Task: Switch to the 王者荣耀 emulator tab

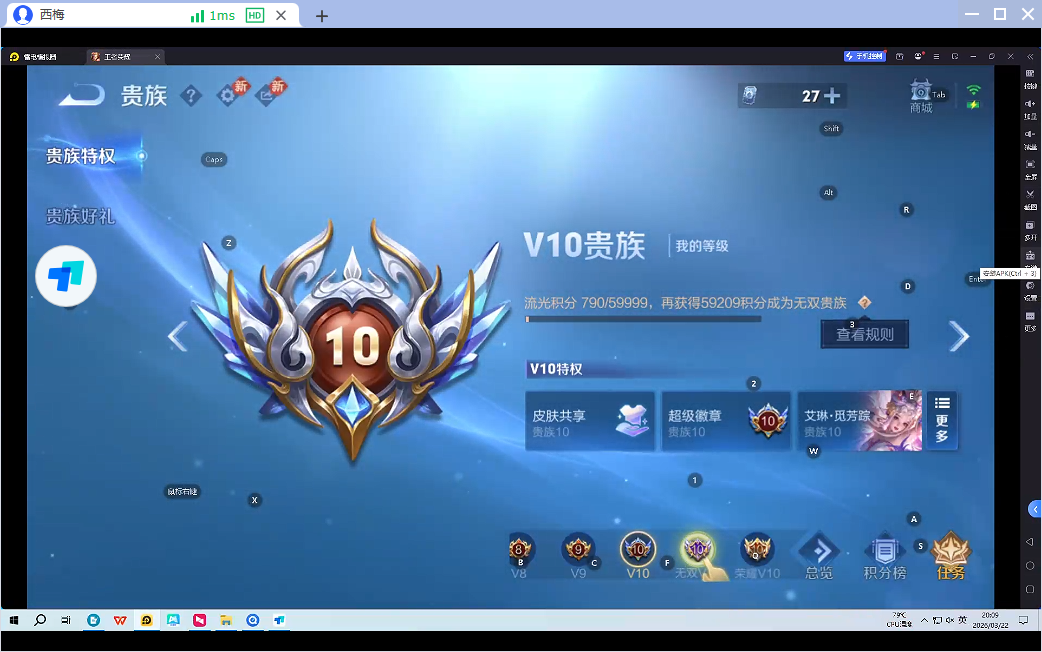Action: [120, 56]
